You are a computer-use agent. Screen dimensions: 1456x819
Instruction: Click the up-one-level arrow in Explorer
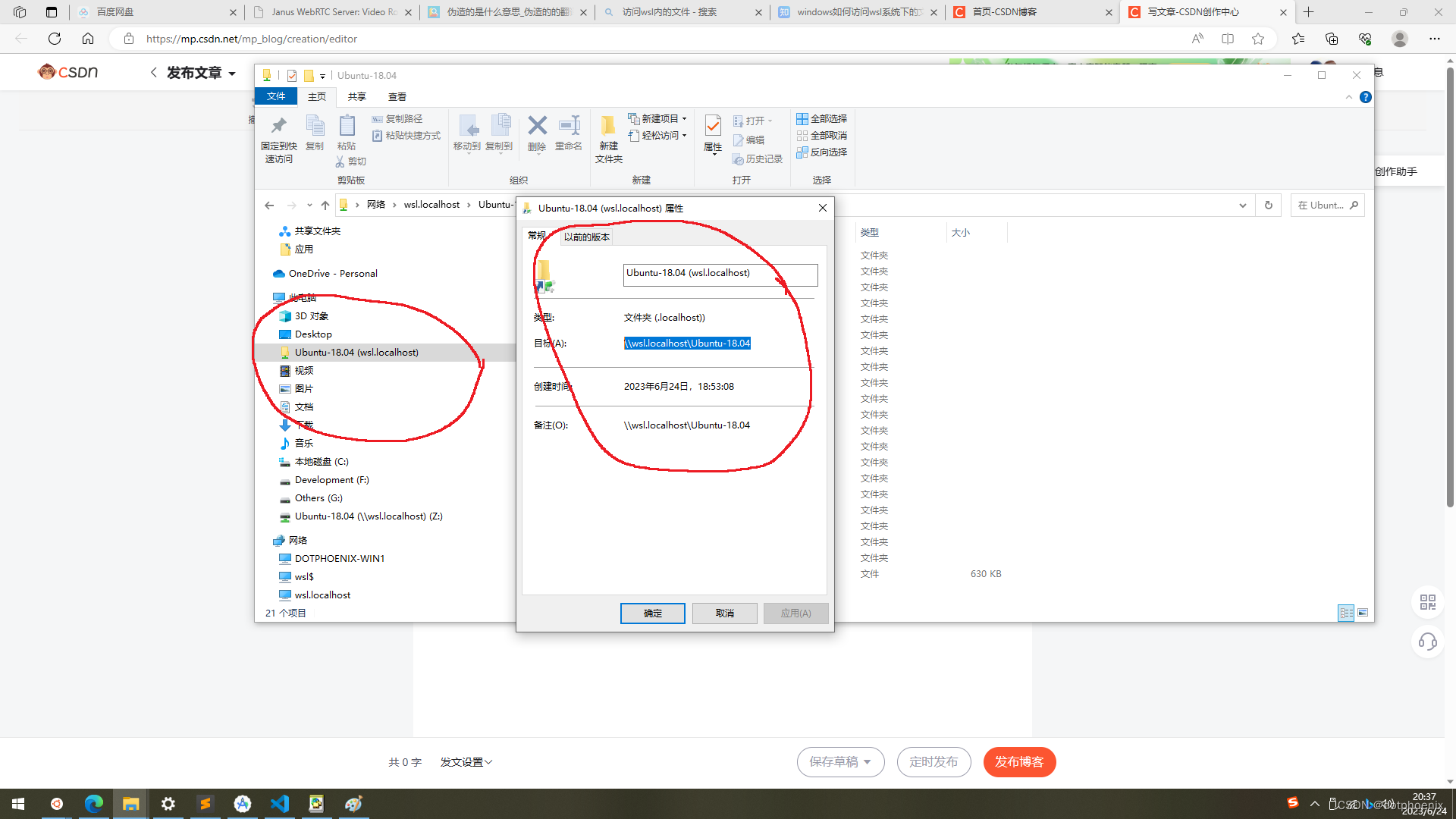tap(325, 205)
